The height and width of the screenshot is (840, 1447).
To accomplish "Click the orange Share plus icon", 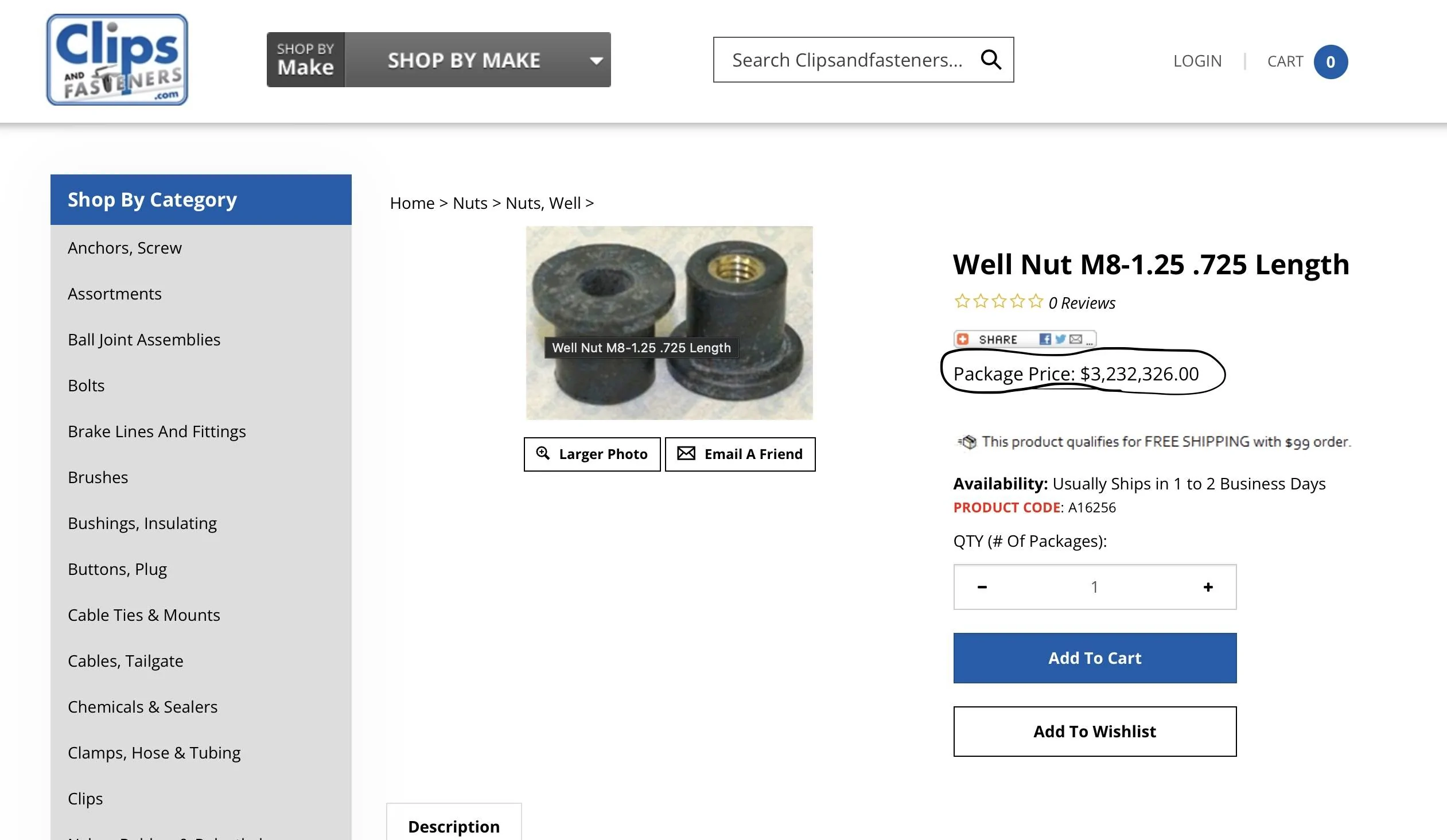I will (x=963, y=339).
